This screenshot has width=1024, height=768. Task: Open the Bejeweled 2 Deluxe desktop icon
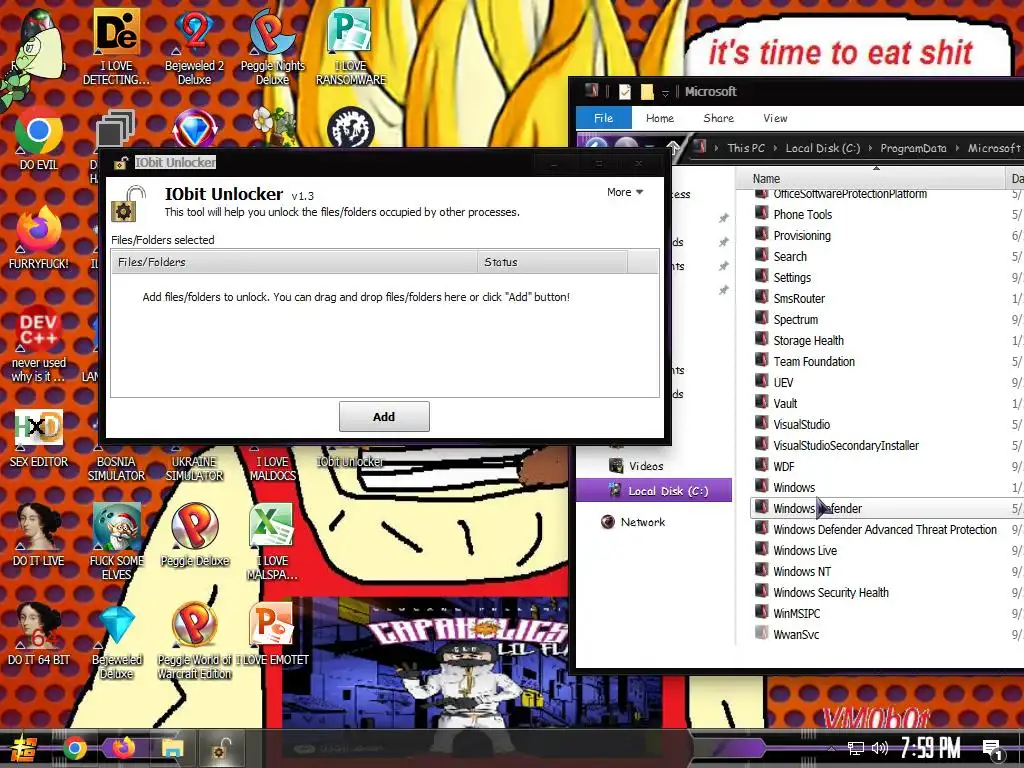tap(194, 47)
